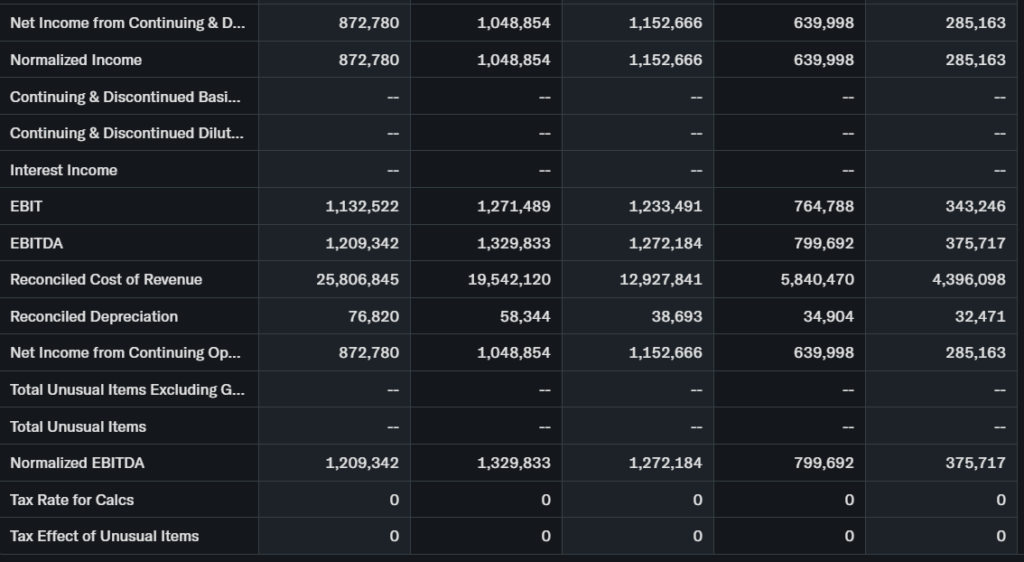Select the 1,132,522 EBIT value

click(x=362, y=206)
